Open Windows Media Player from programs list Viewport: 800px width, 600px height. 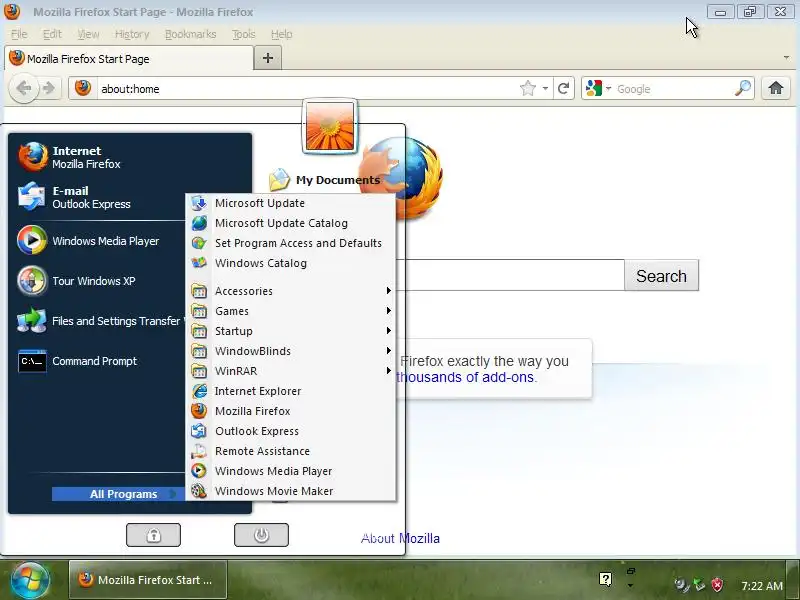click(x=291, y=471)
